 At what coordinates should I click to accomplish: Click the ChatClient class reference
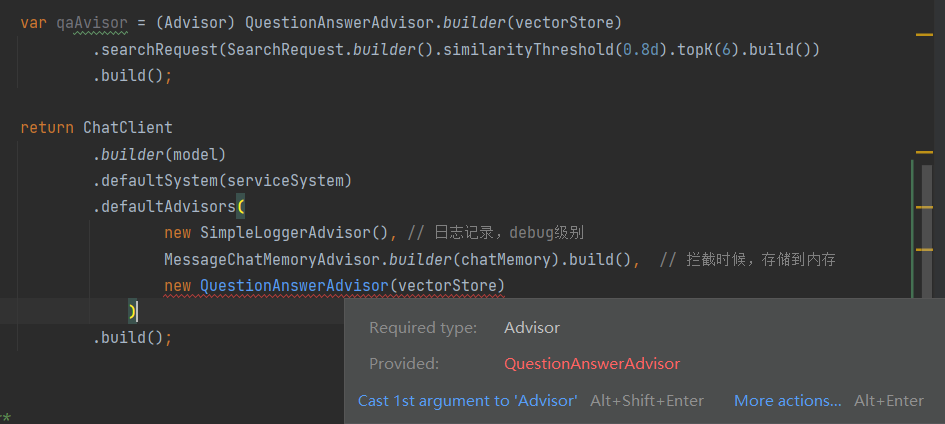point(128,128)
